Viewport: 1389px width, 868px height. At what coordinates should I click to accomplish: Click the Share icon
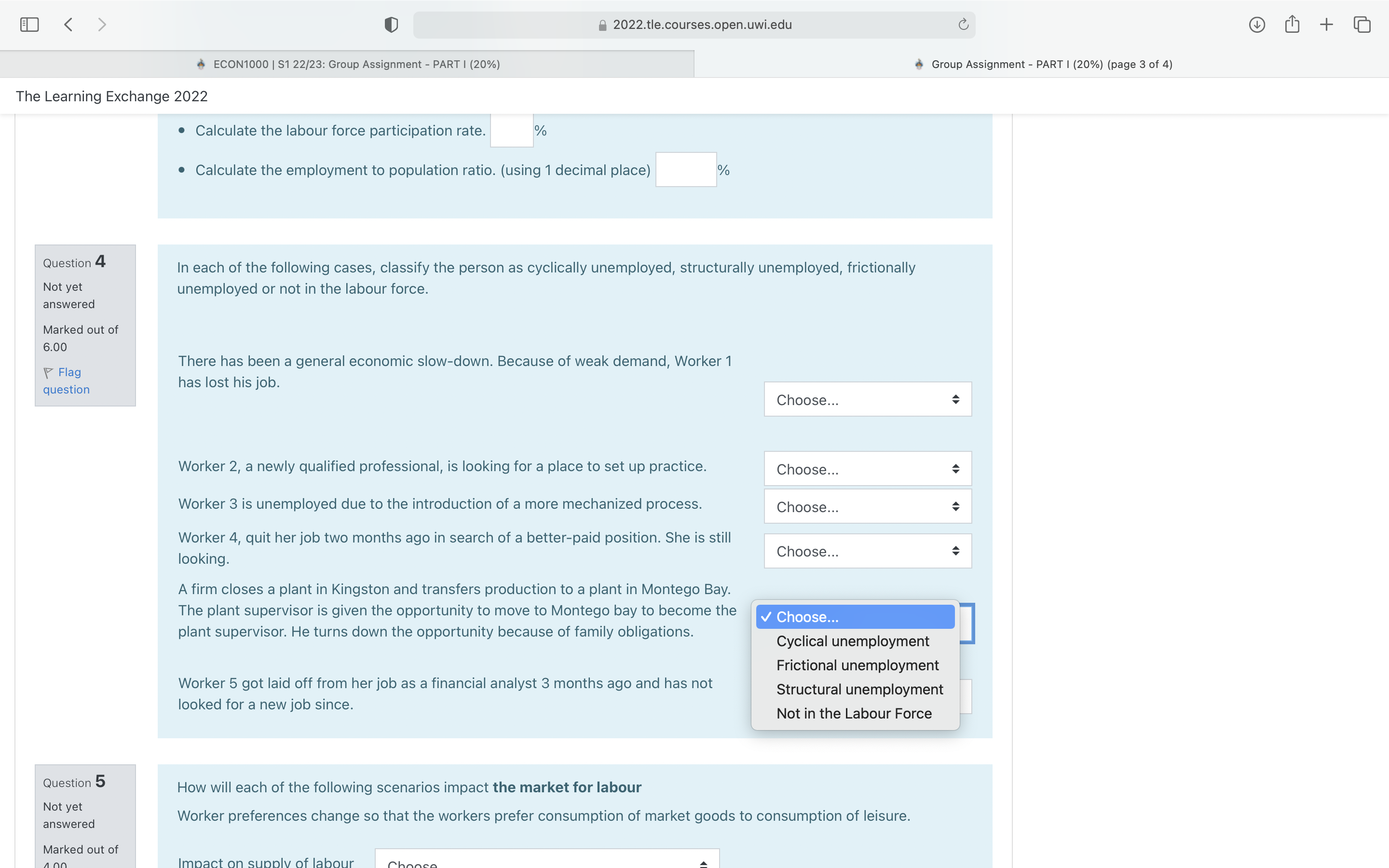coord(1292,24)
